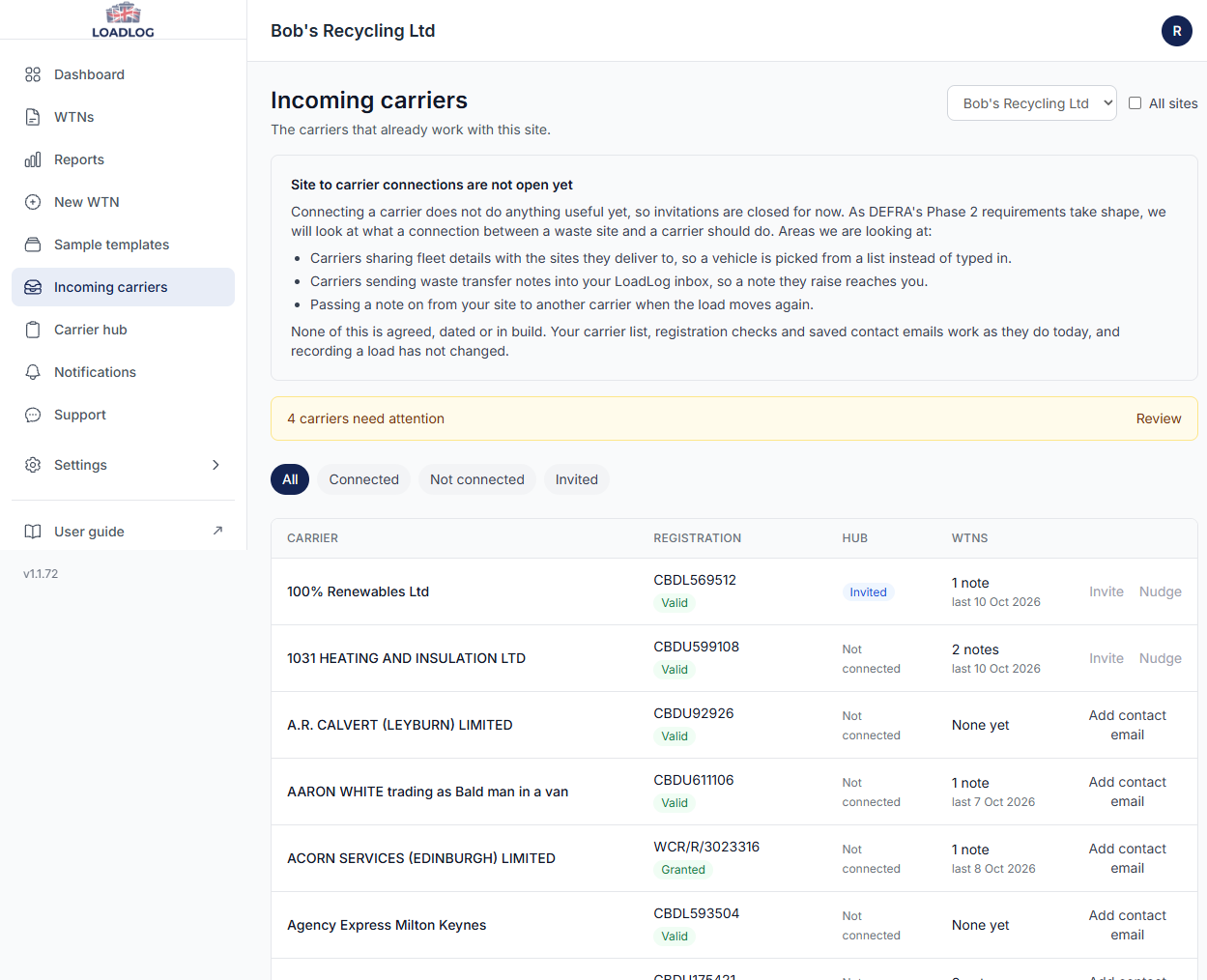
Task: Click registration number CBDL593504
Action: tap(697, 913)
